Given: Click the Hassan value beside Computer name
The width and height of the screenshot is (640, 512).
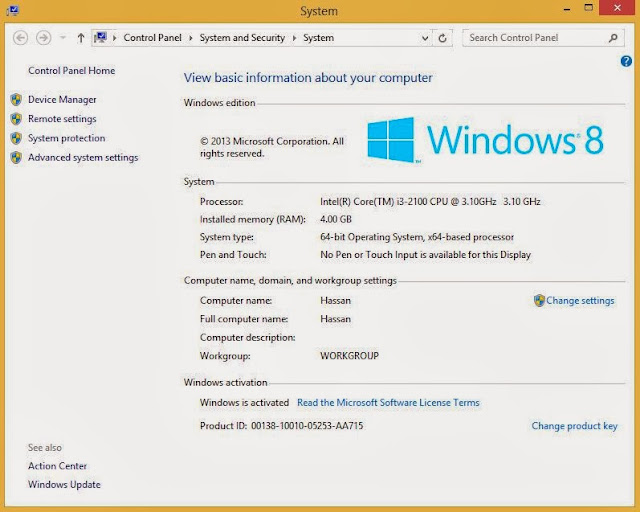Looking at the screenshot, I should (x=335, y=301).
